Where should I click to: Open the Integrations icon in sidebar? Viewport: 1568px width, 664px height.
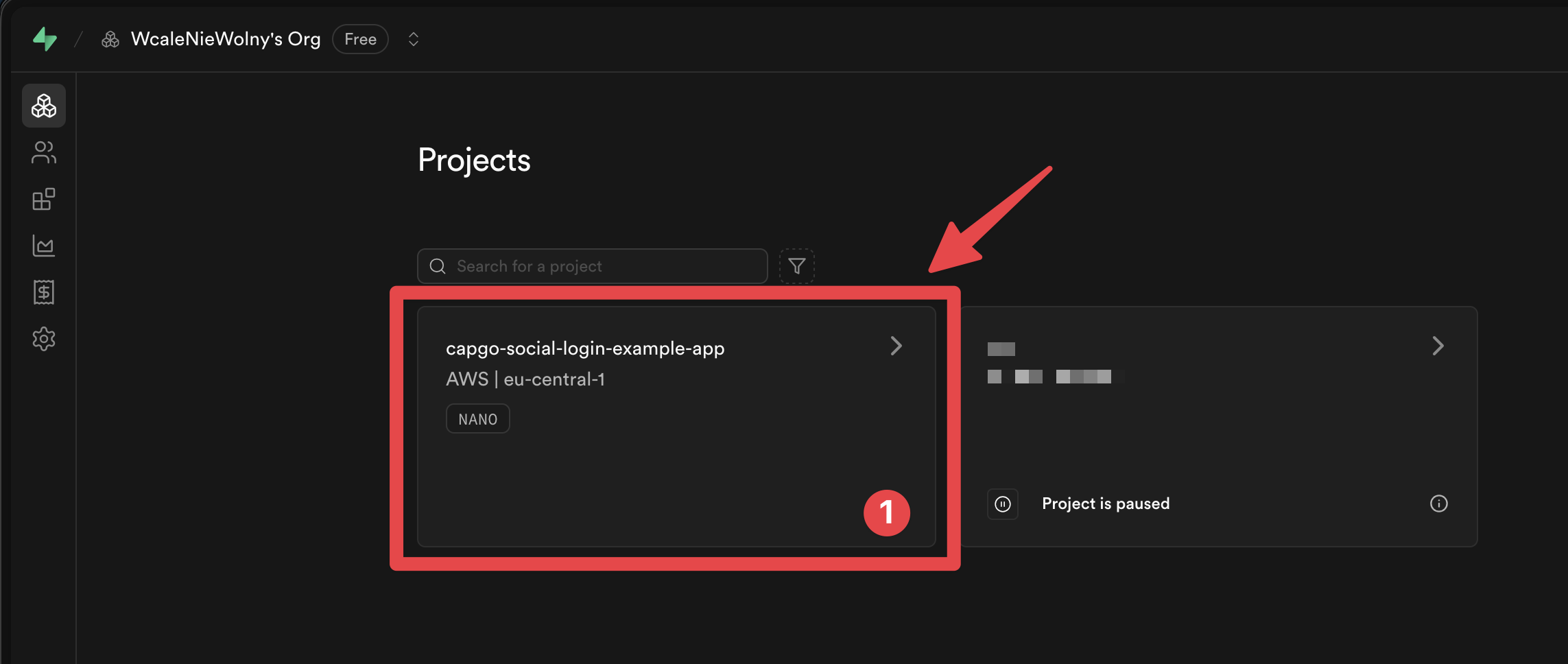pos(43,199)
